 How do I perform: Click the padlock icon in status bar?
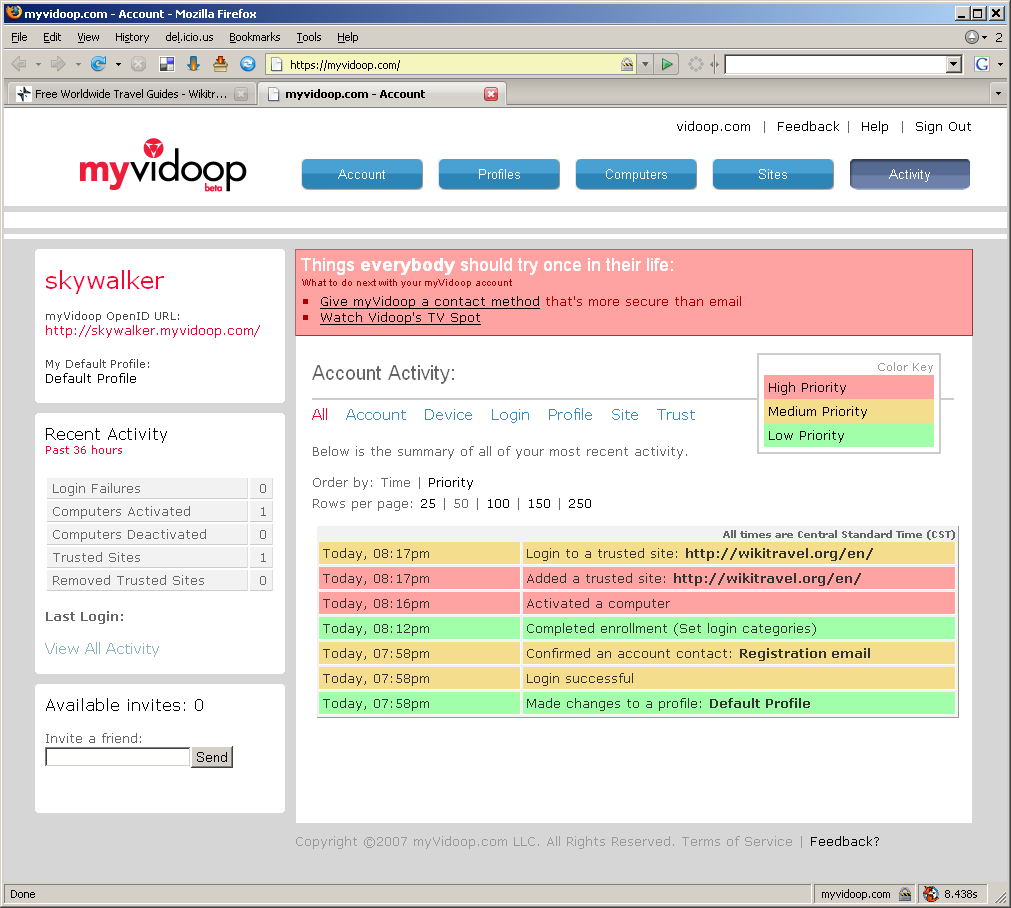coord(905,894)
